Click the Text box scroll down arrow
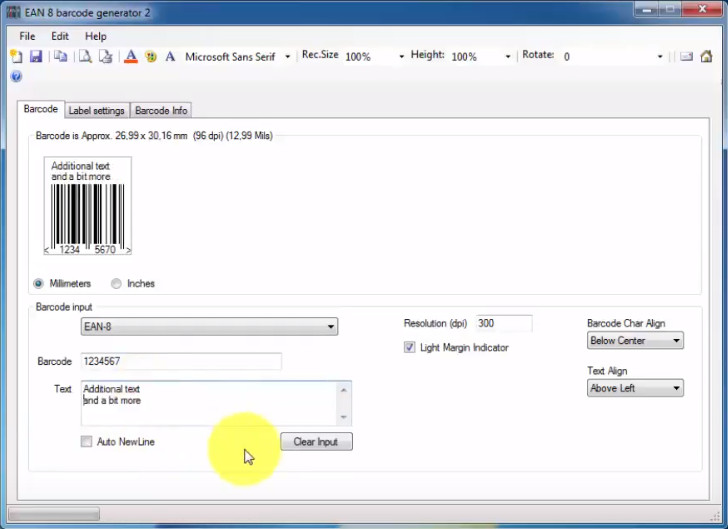This screenshot has height=529, width=728. coord(344,417)
